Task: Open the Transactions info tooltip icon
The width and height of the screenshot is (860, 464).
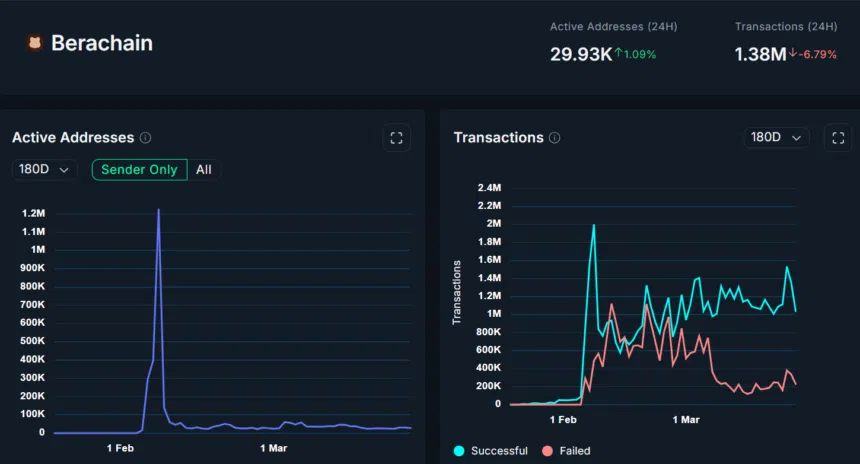Action: click(x=555, y=138)
